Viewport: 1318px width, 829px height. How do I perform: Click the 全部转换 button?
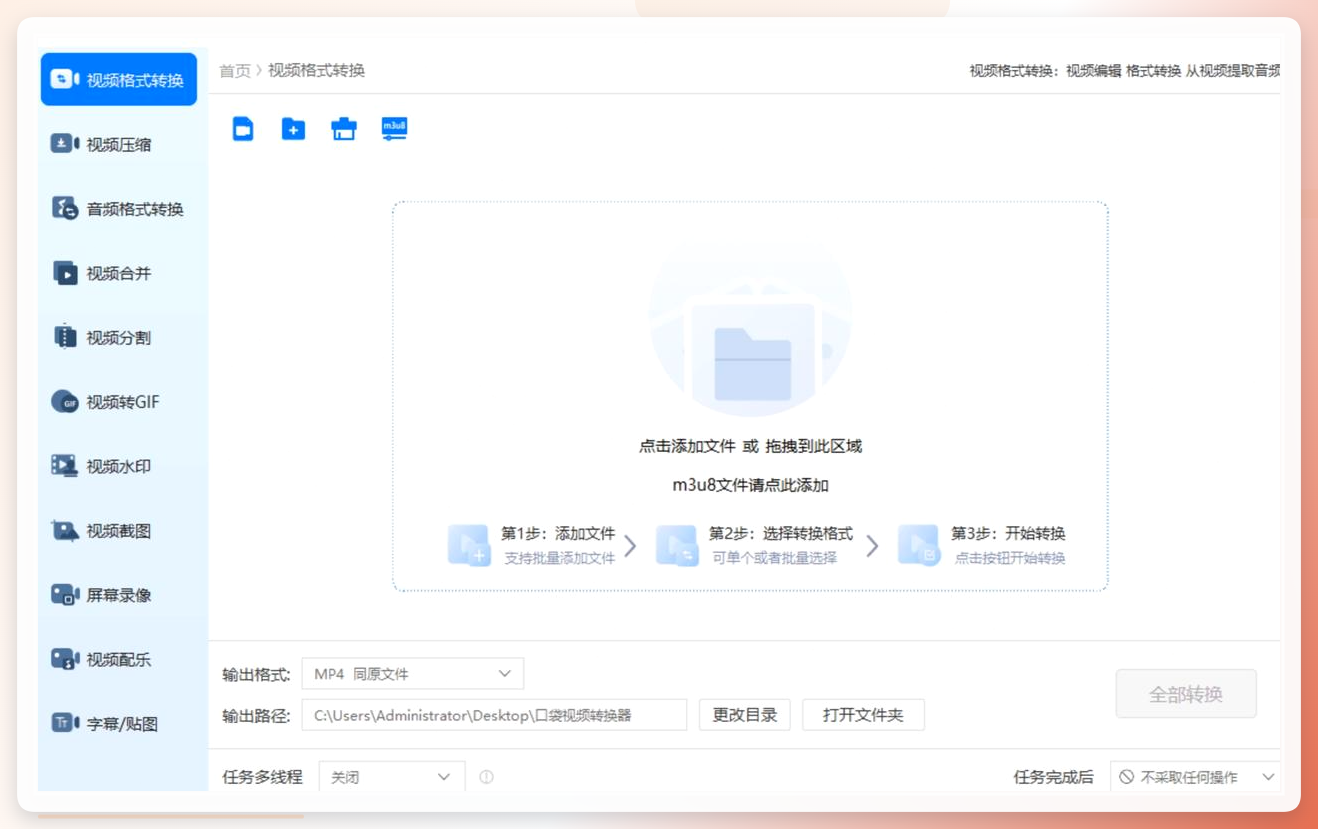pos(1186,694)
